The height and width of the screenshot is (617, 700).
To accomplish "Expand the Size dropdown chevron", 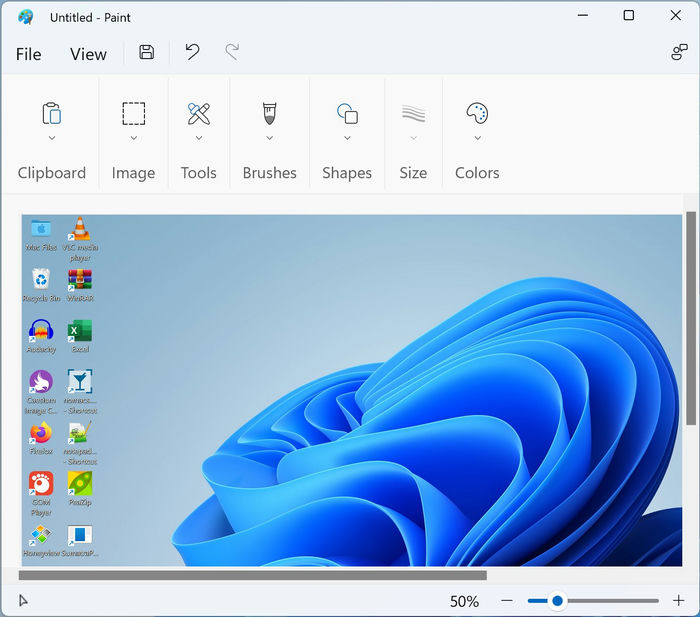I will click(413, 138).
